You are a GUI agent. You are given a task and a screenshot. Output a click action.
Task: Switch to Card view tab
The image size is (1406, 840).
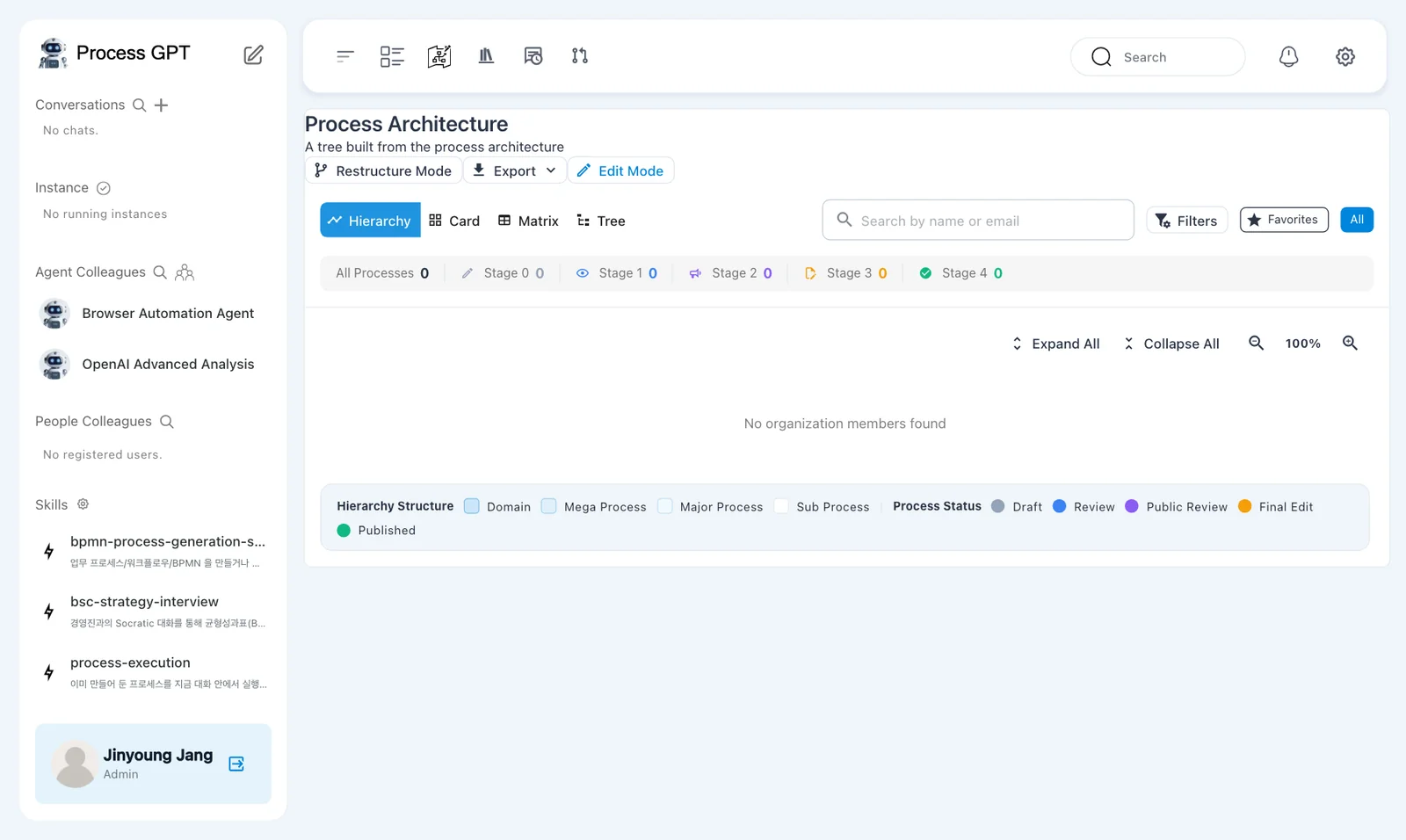coord(454,221)
